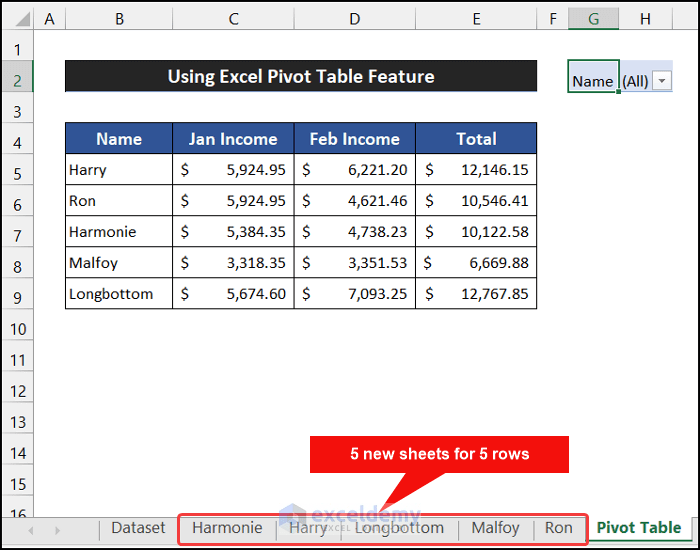The image size is (700, 550).
Task: Click Feb Income value 7,093.25
Action: tap(355, 294)
